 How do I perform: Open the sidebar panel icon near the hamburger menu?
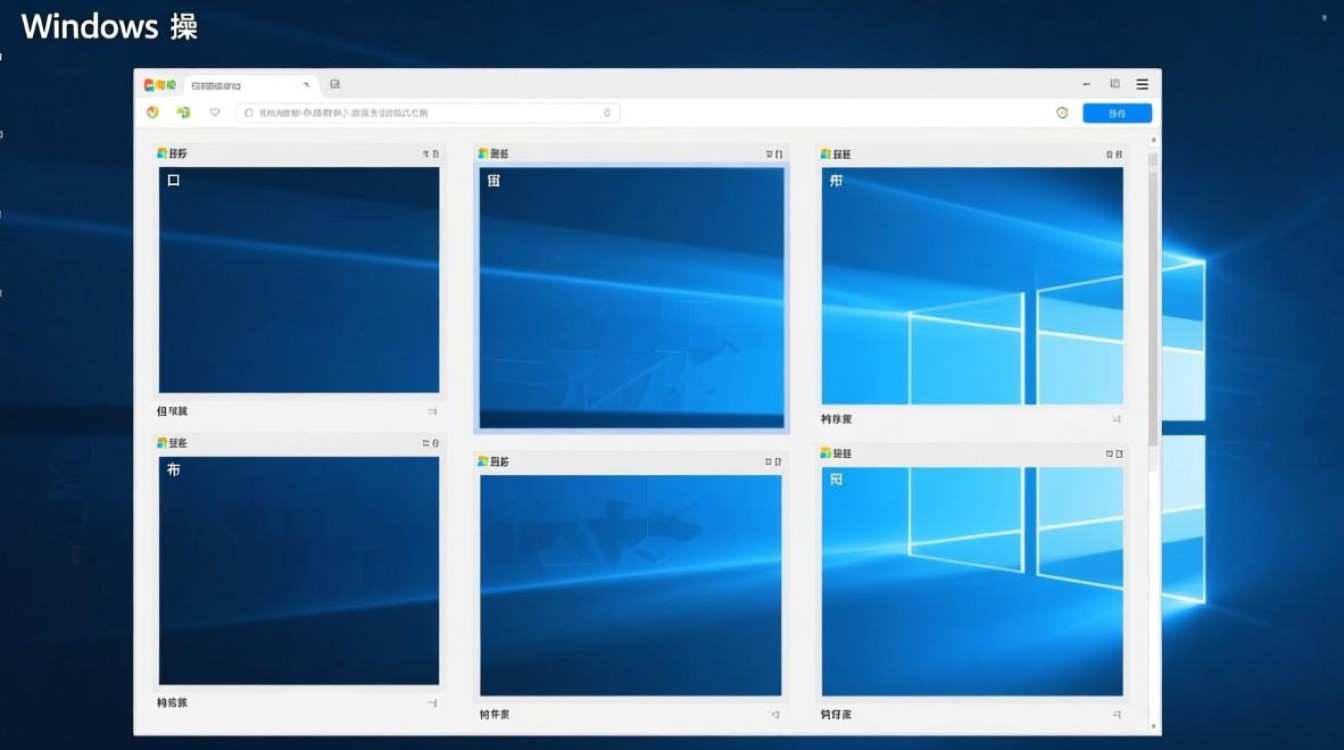coord(1113,84)
